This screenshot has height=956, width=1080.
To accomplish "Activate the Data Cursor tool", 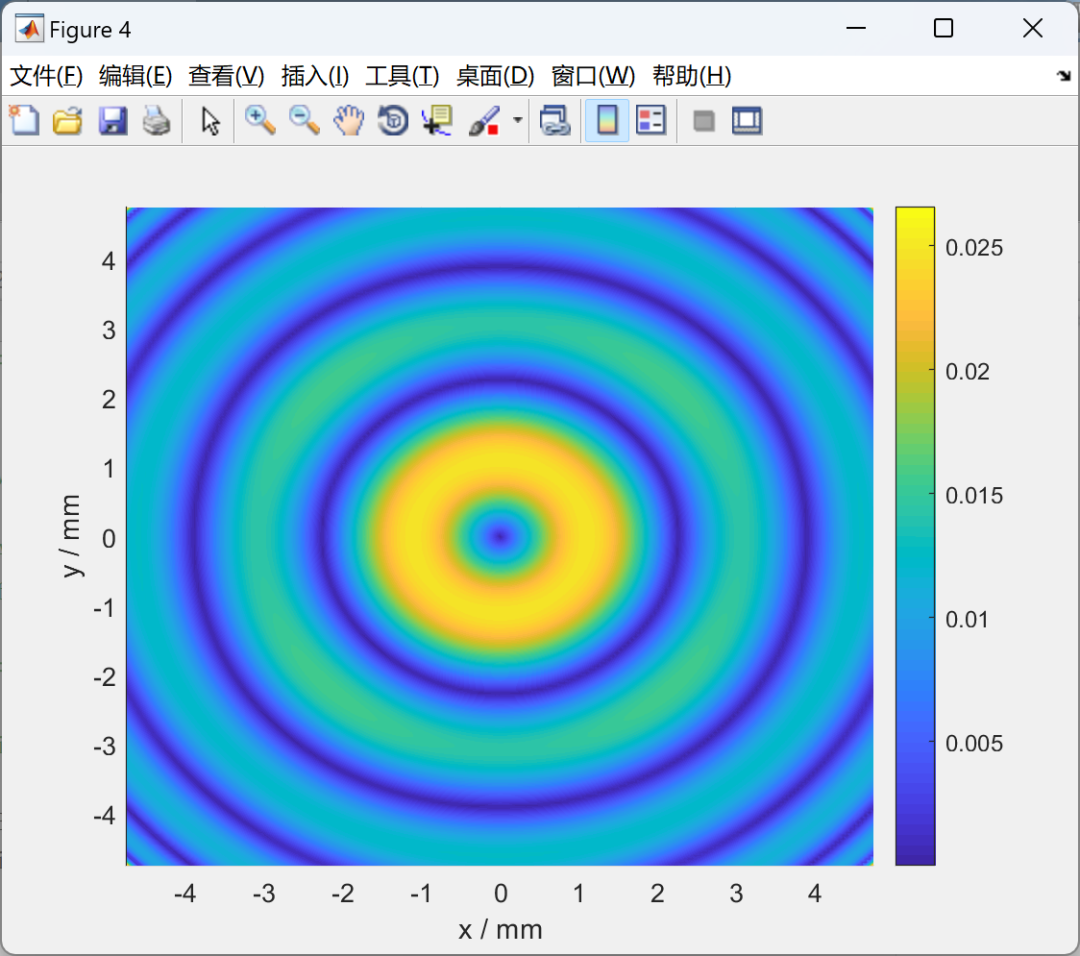I will [437, 121].
